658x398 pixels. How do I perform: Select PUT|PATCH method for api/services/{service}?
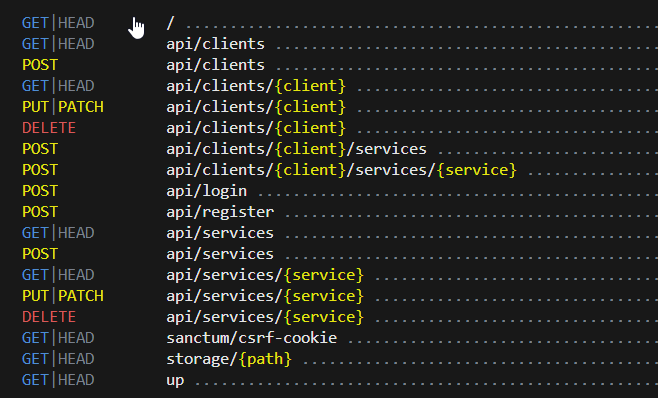(63, 296)
